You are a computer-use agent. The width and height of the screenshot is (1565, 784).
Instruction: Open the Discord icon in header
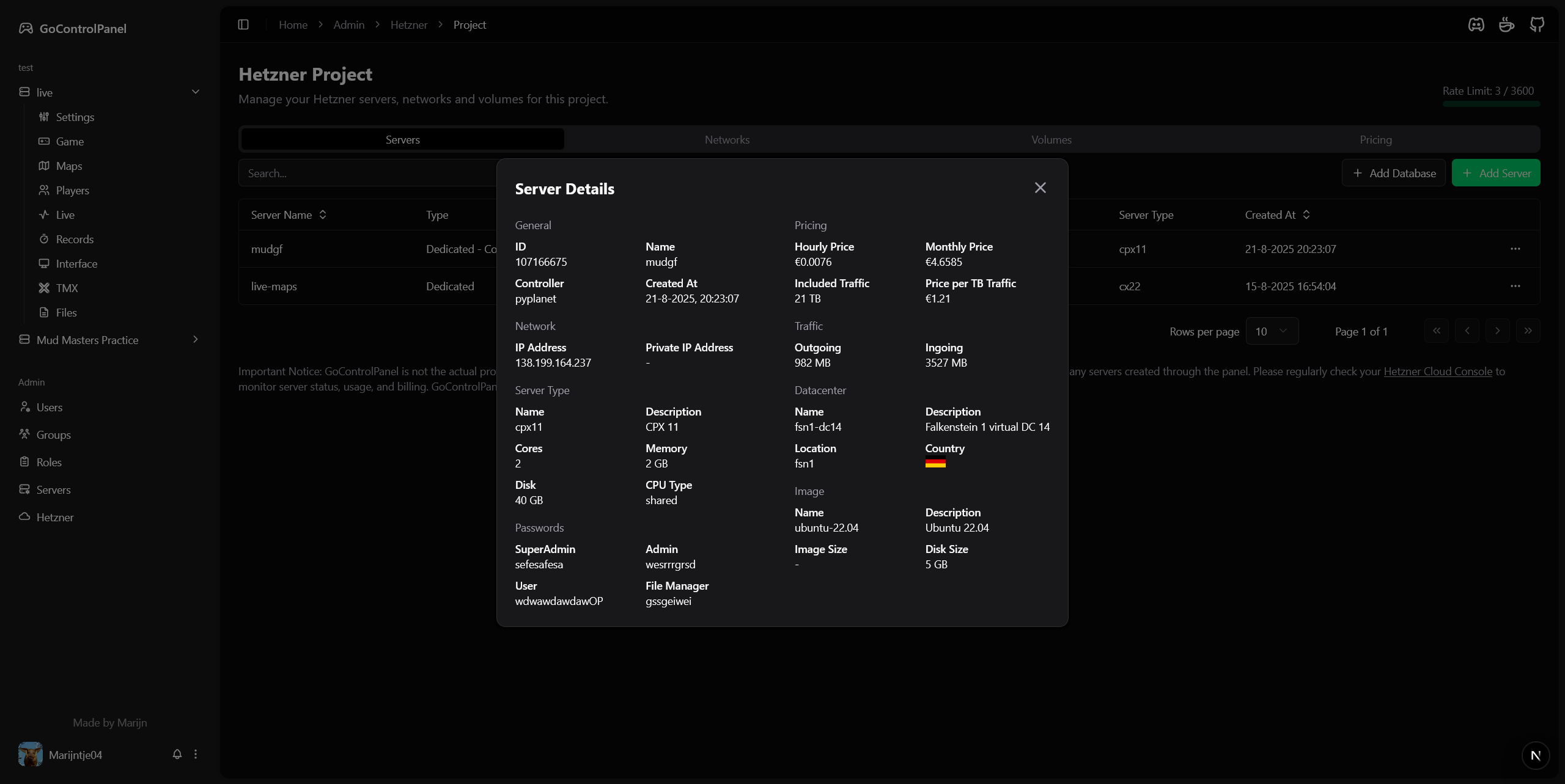coord(1476,24)
